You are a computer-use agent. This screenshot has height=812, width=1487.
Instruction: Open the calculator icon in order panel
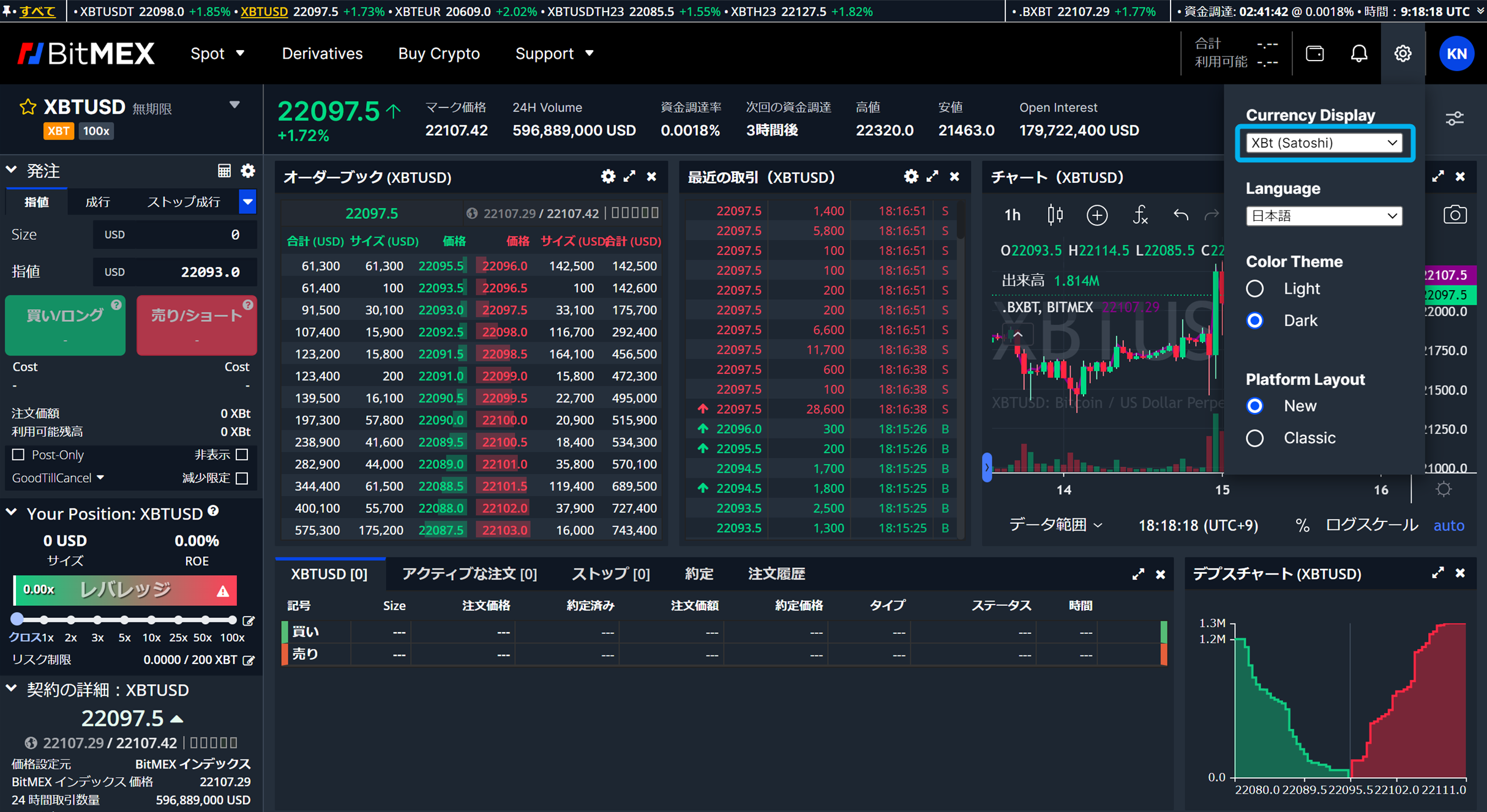tap(224, 171)
